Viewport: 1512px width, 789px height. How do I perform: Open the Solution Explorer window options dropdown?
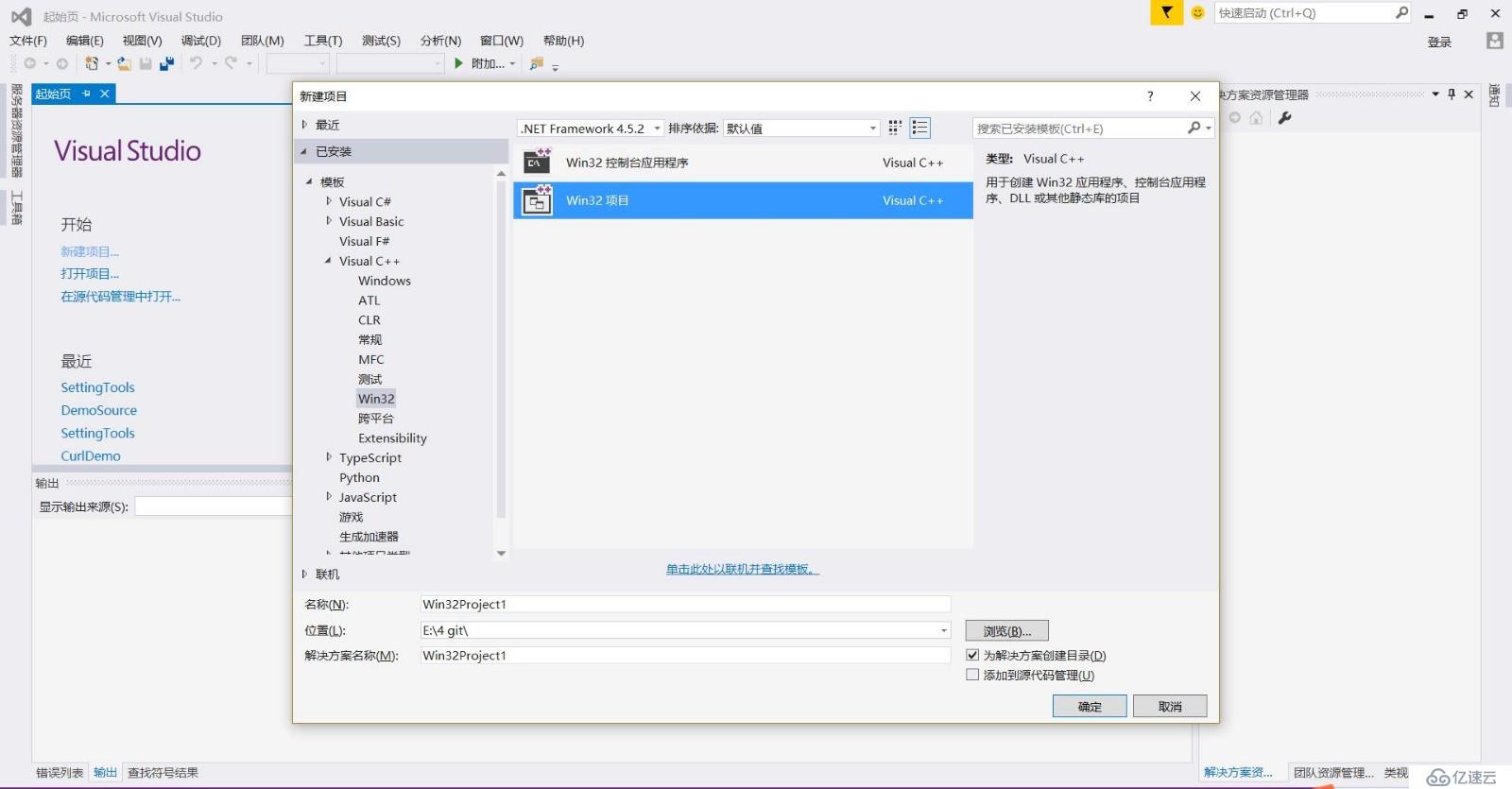point(1435,94)
